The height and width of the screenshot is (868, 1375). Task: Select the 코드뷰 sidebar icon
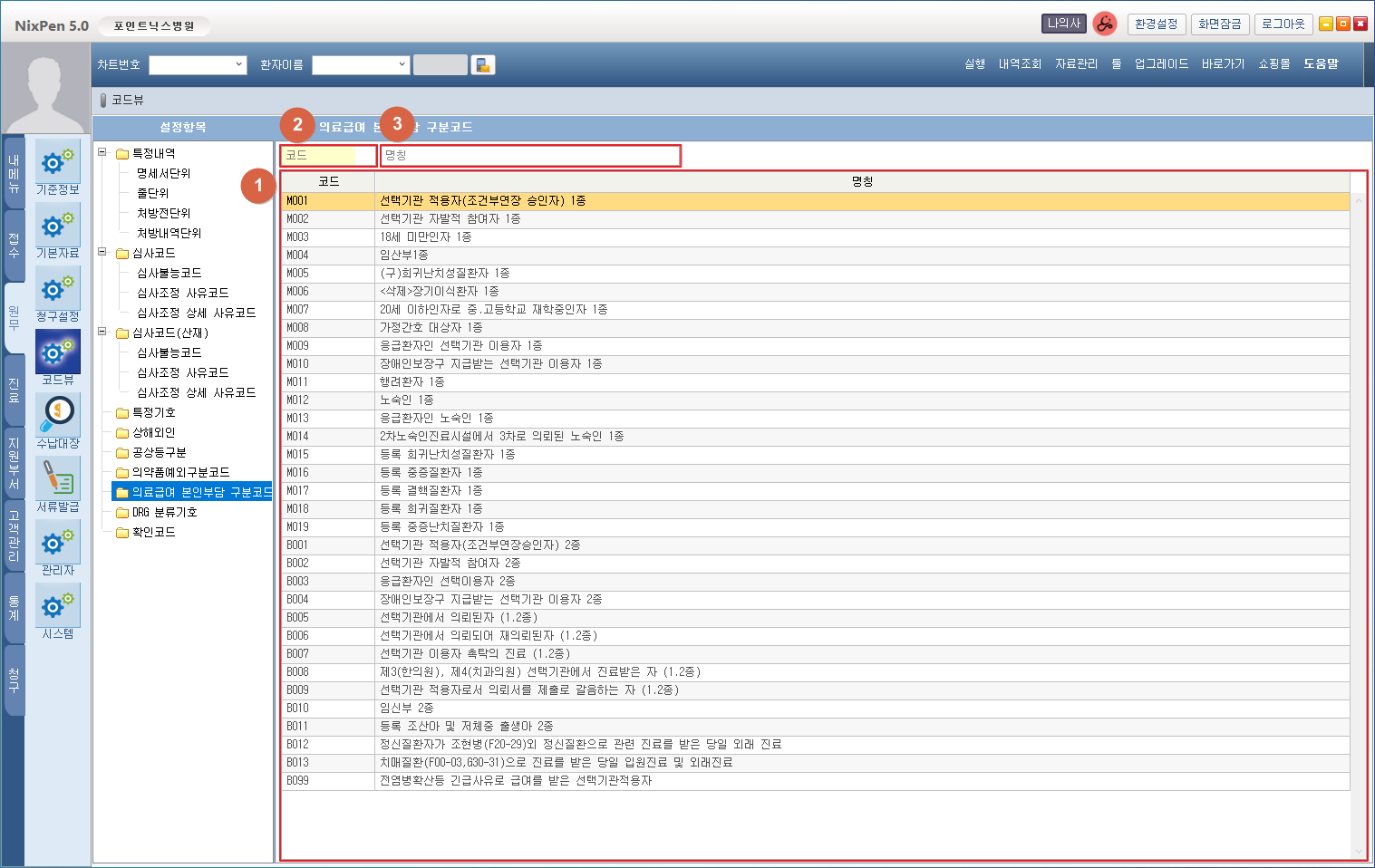(58, 353)
